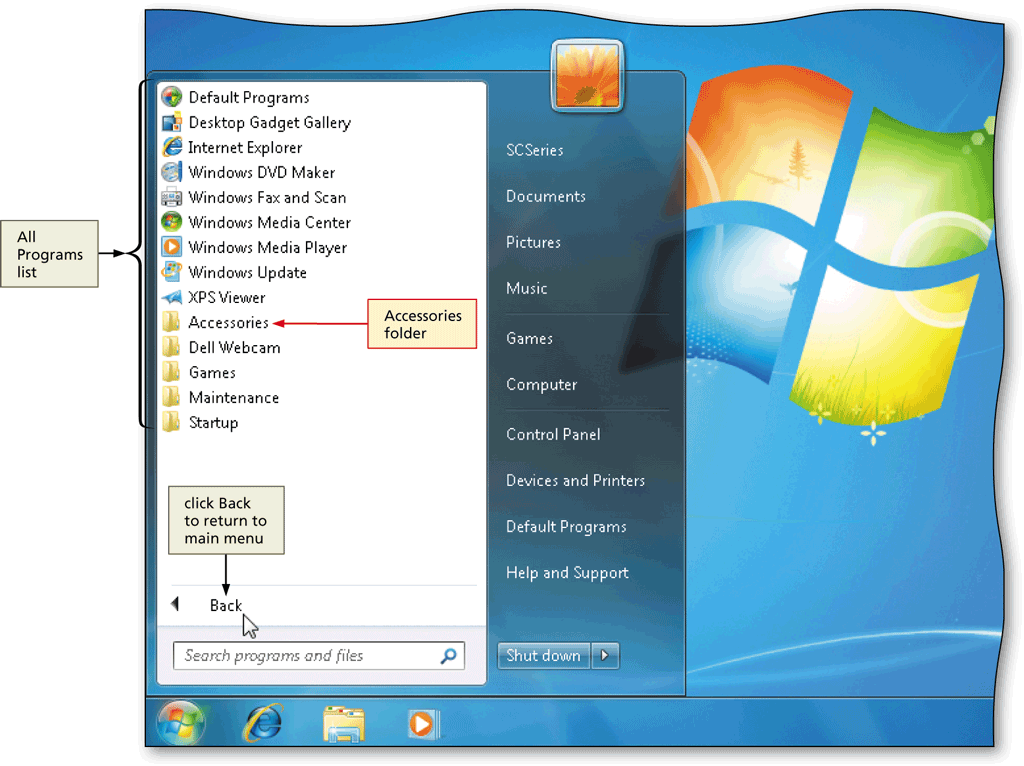1024x766 pixels.
Task: Launch Windows Media Player from the taskbar
Action: 423,724
